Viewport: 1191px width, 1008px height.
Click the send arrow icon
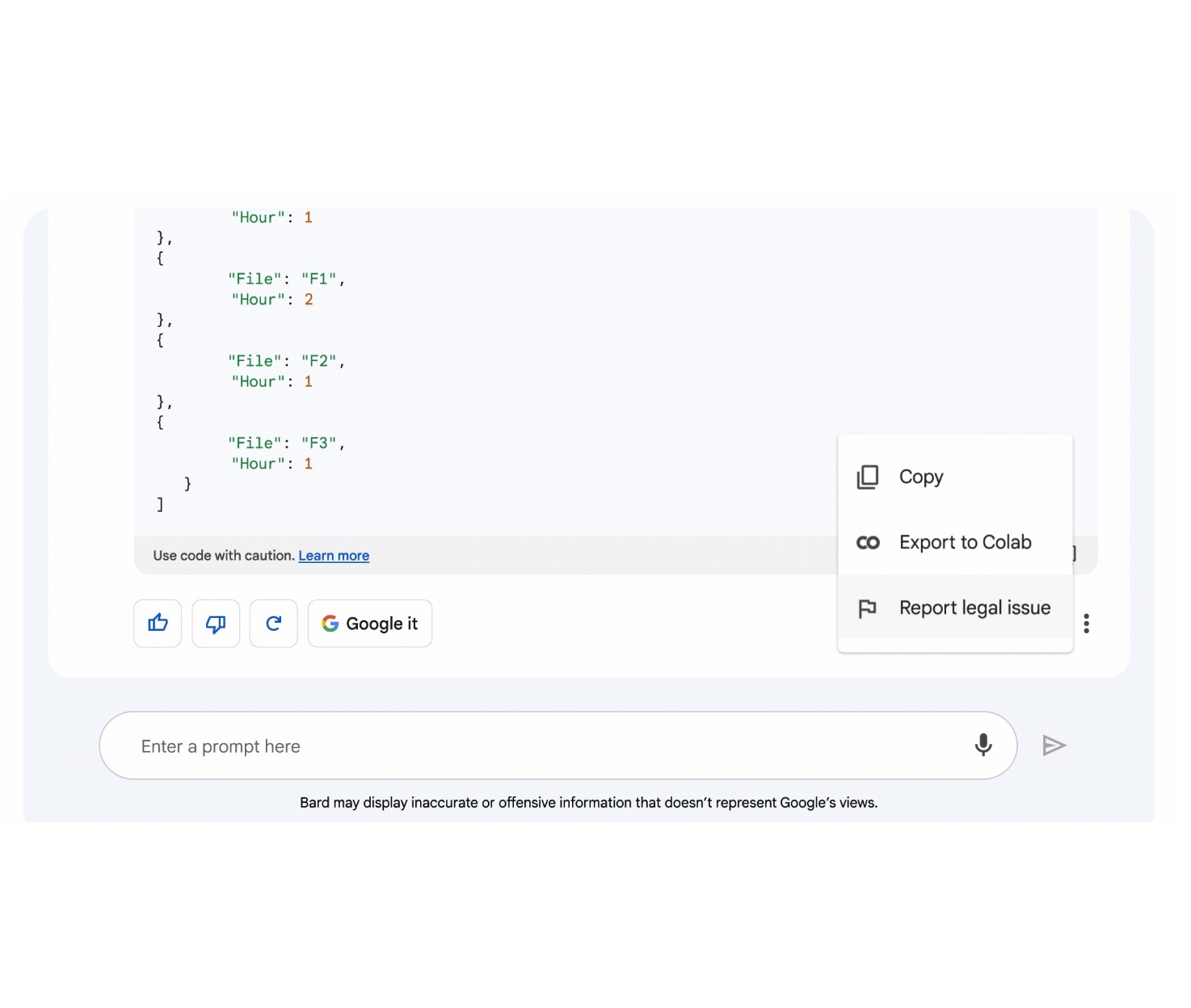coord(1054,745)
